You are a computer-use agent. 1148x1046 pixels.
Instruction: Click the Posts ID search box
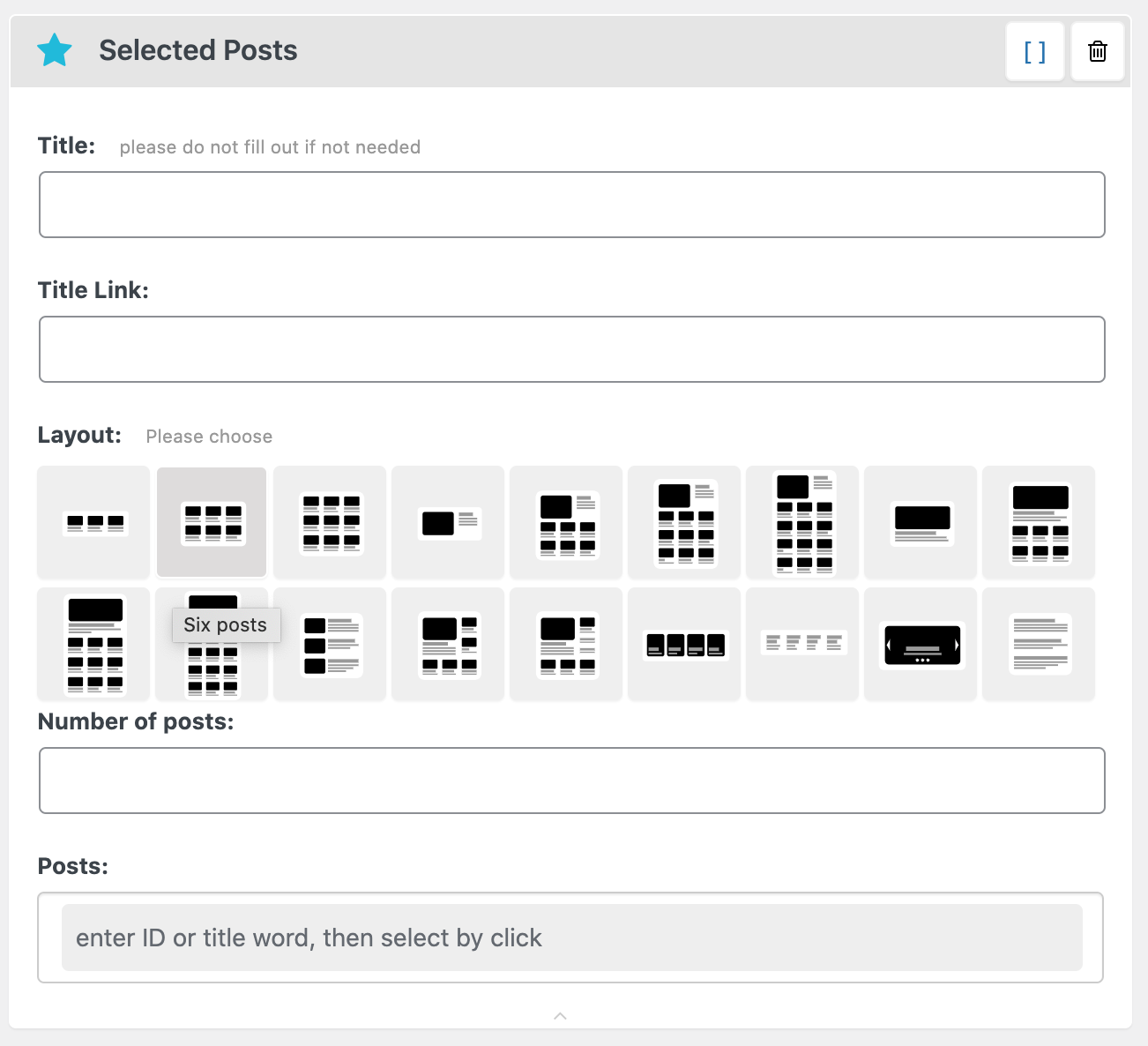pyautogui.click(x=571, y=938)
